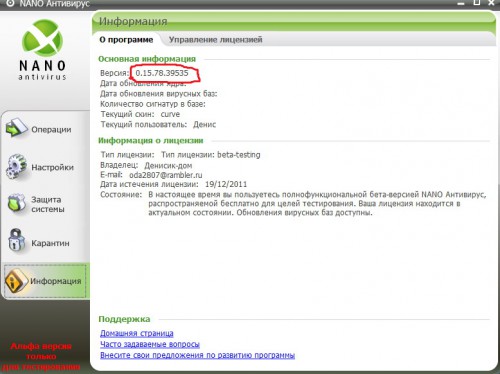Select the Настройки sidebar label
The image size is (500, 374).
52,167
